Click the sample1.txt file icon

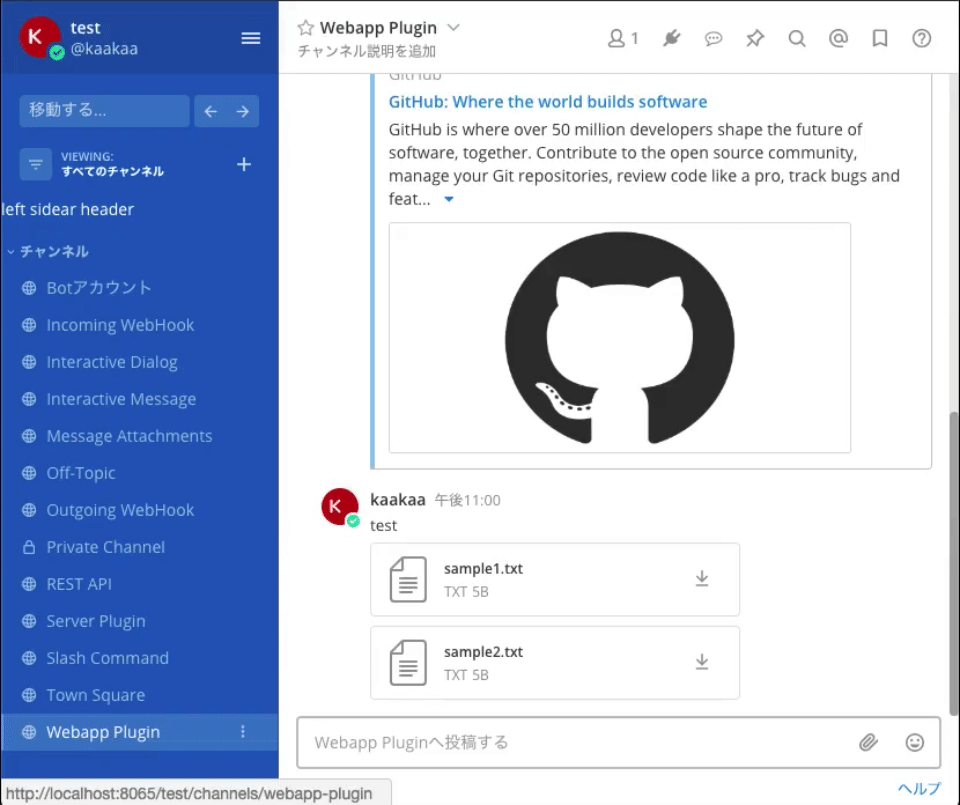[x=408, y=579]
